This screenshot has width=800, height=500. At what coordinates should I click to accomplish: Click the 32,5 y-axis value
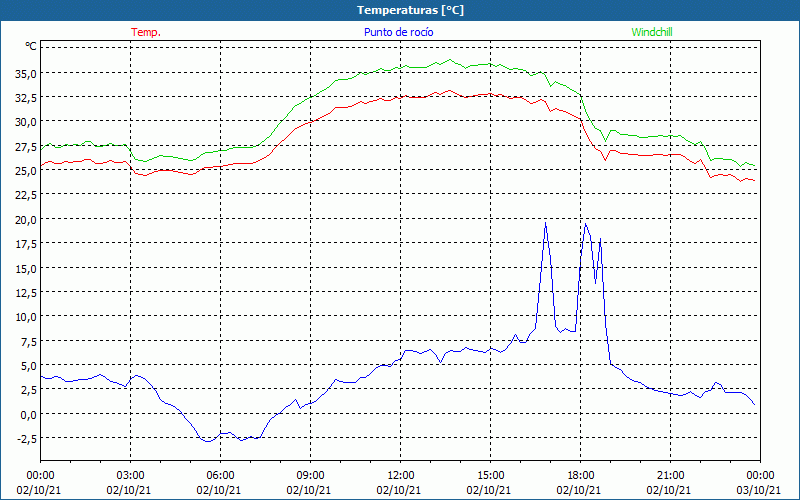tap(26, 98)
